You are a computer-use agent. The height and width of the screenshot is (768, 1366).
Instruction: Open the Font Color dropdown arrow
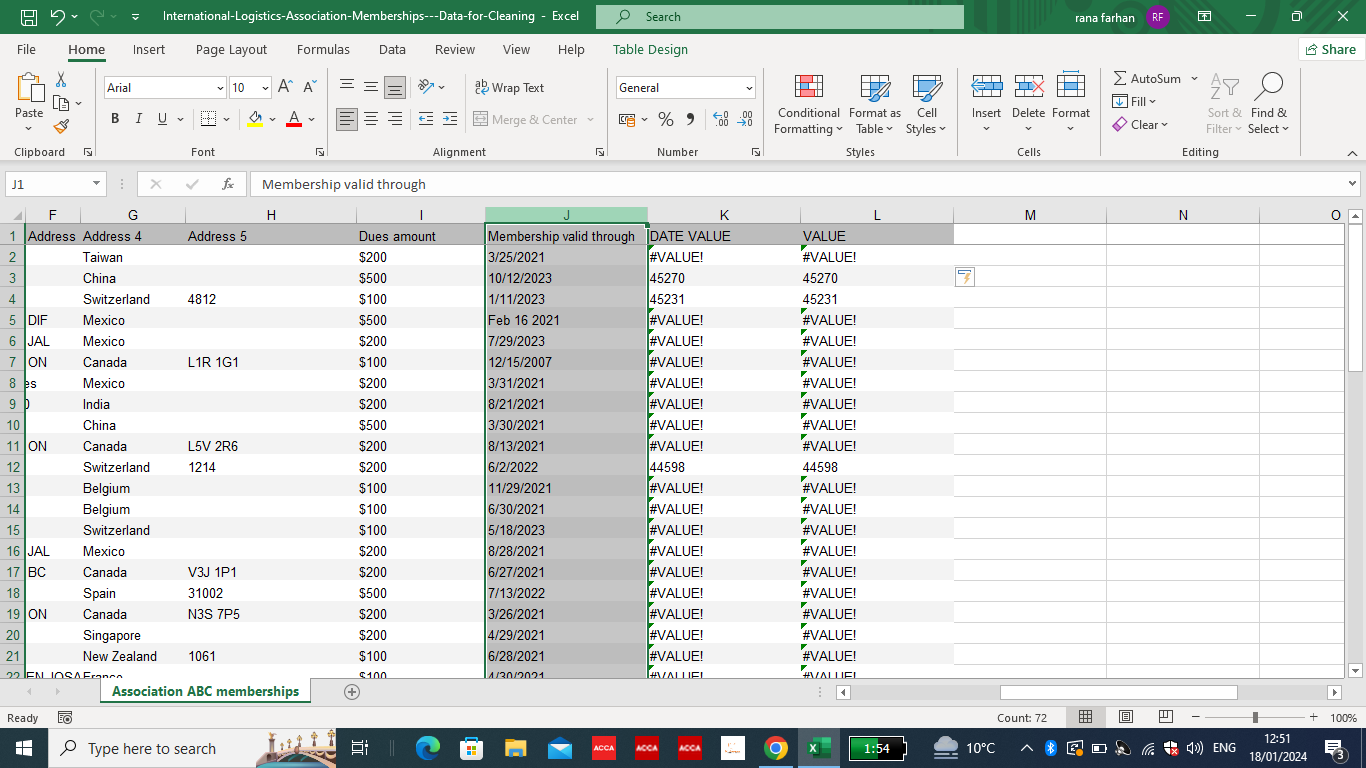click(x=311, y=119)
